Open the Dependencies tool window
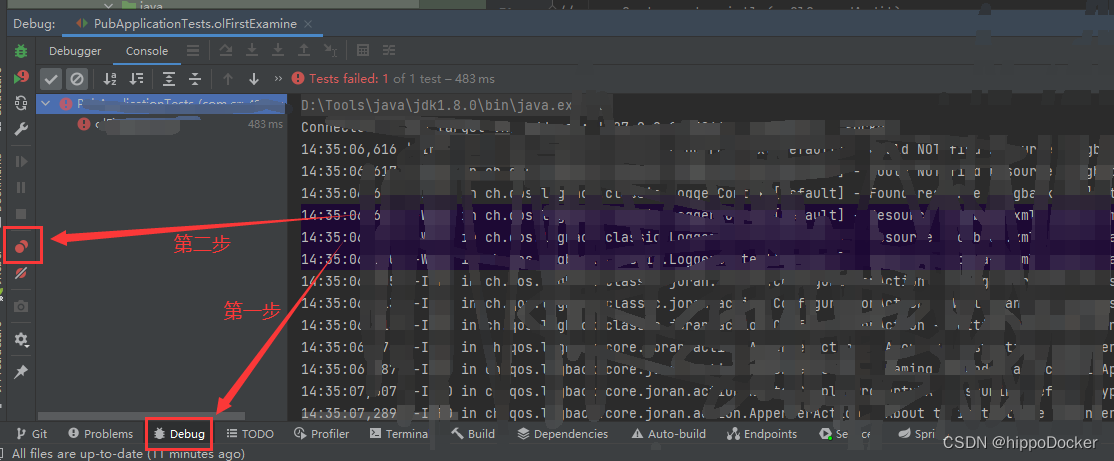Image resolution: width=1114 pixels, height=461 pixels. tap(563, 433)
